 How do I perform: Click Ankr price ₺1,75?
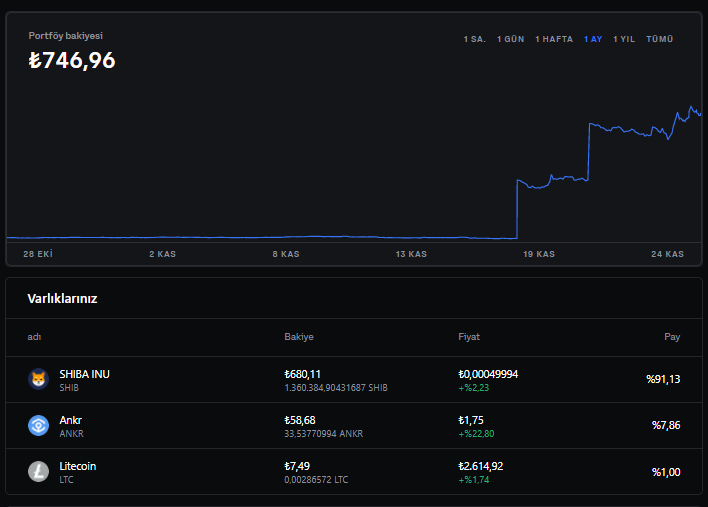click(471, 420)
